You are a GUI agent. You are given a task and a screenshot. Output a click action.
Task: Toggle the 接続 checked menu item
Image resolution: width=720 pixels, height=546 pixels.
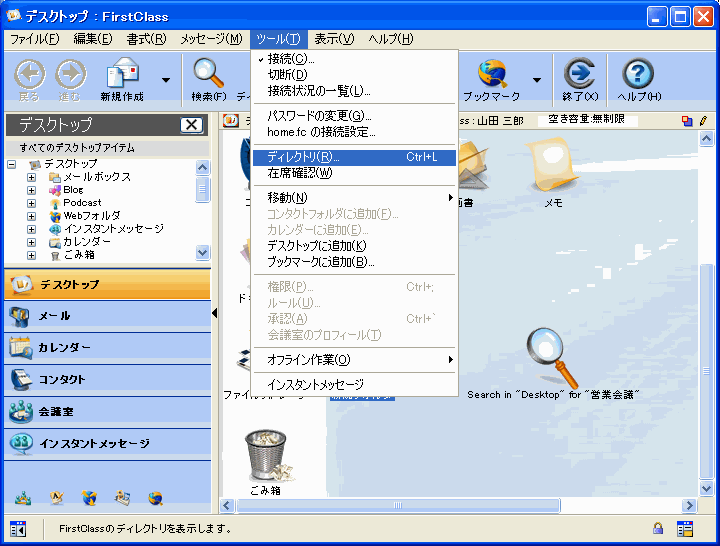tap(290, 60)
